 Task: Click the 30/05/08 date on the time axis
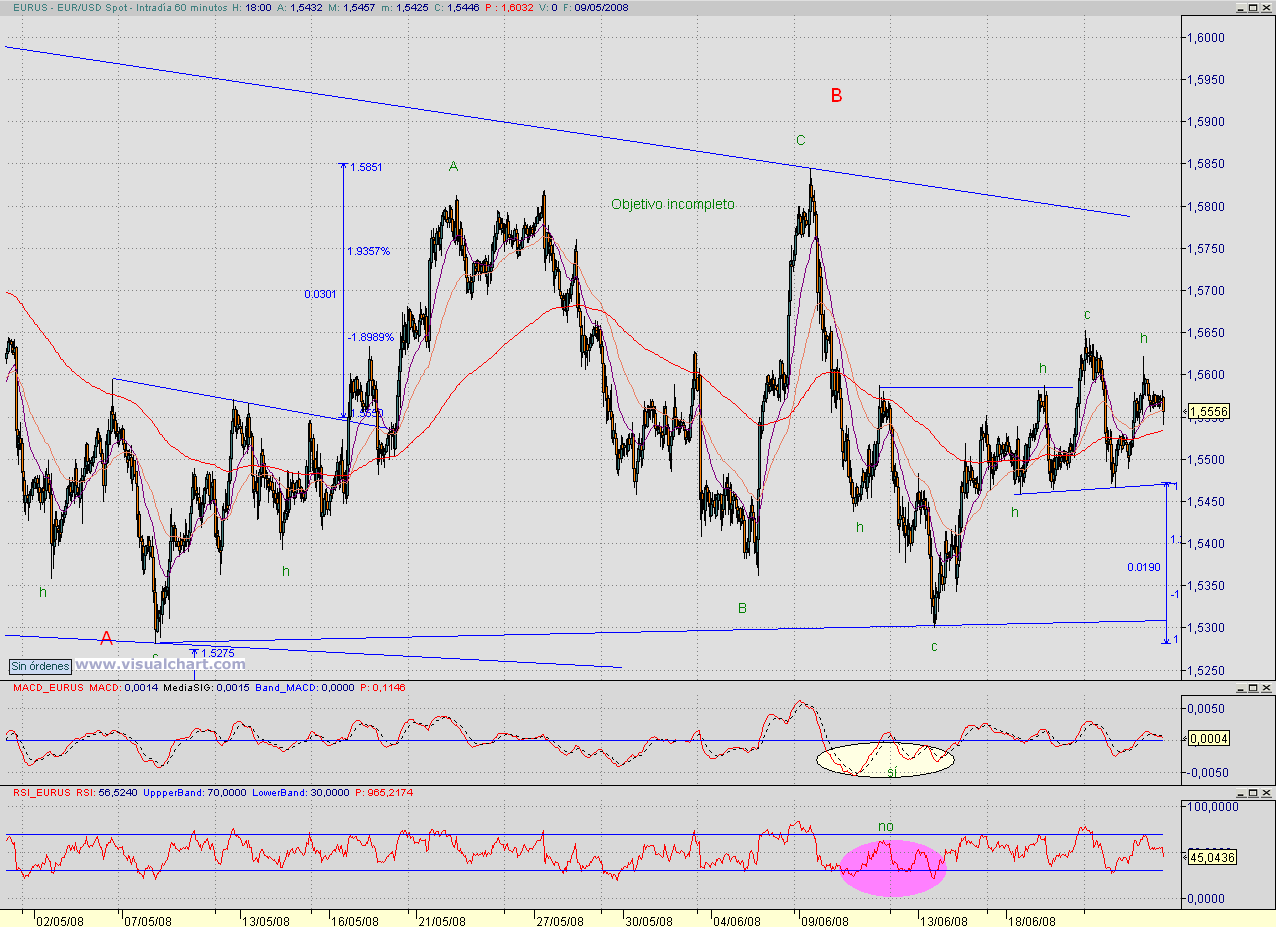pos(648,920)
